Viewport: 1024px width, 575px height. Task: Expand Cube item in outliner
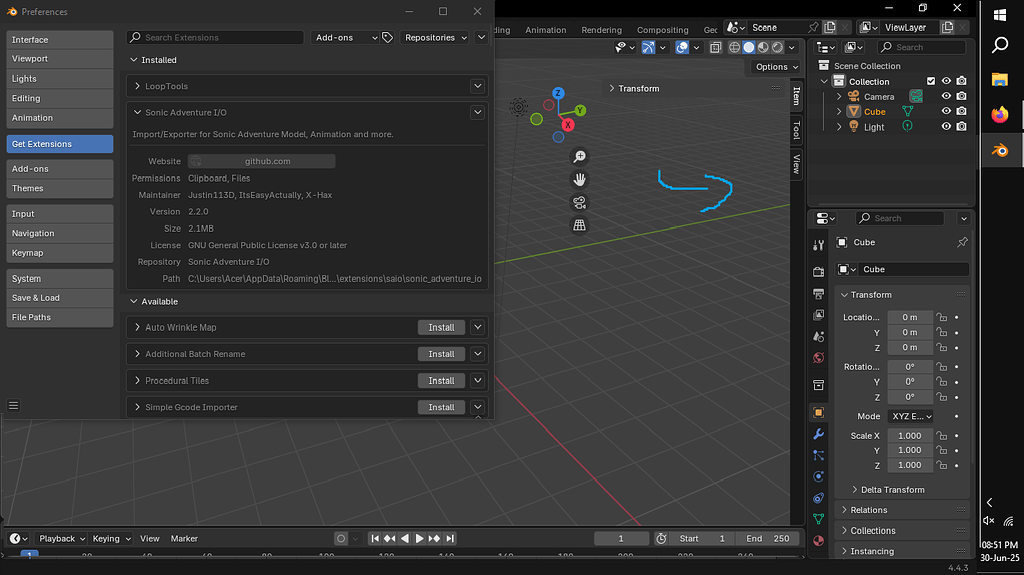[x=839, y=112]
